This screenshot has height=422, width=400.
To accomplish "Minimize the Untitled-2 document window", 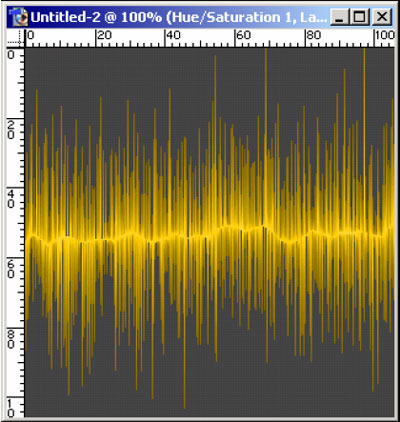I will 340,17.
